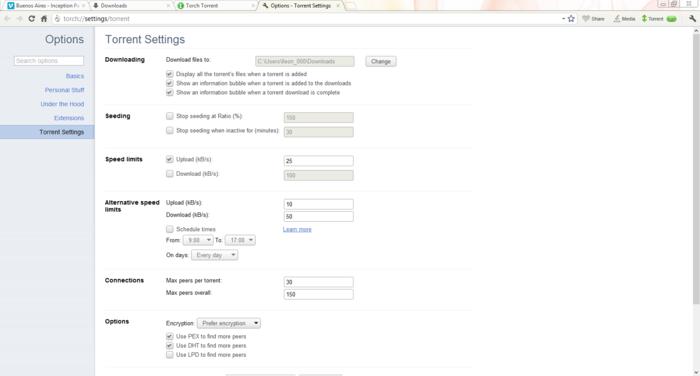Viewport: 700px width, 376px height.
Task: Click the Change download folder button
Action: pyautogui.click(x=381, y=62)
